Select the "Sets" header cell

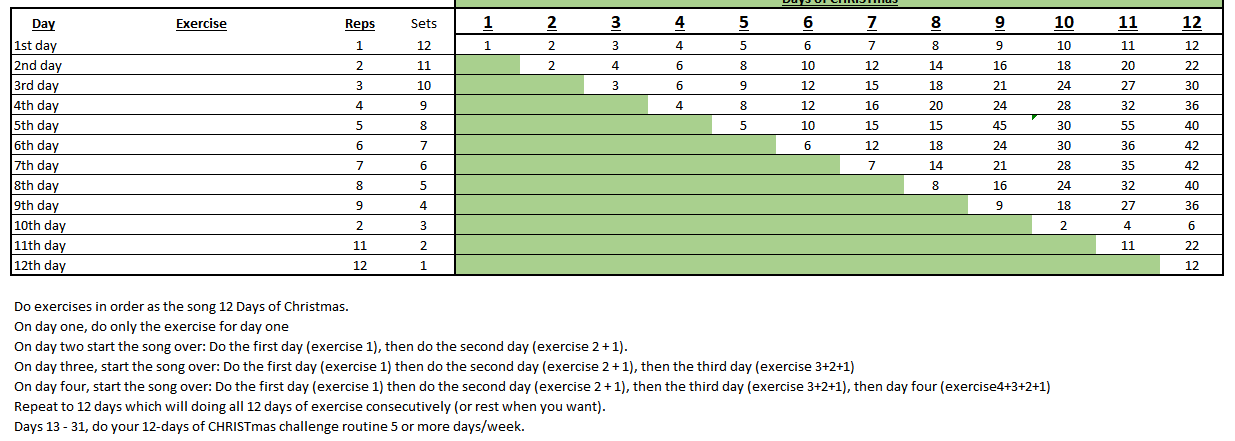click(x=424, y=24)
